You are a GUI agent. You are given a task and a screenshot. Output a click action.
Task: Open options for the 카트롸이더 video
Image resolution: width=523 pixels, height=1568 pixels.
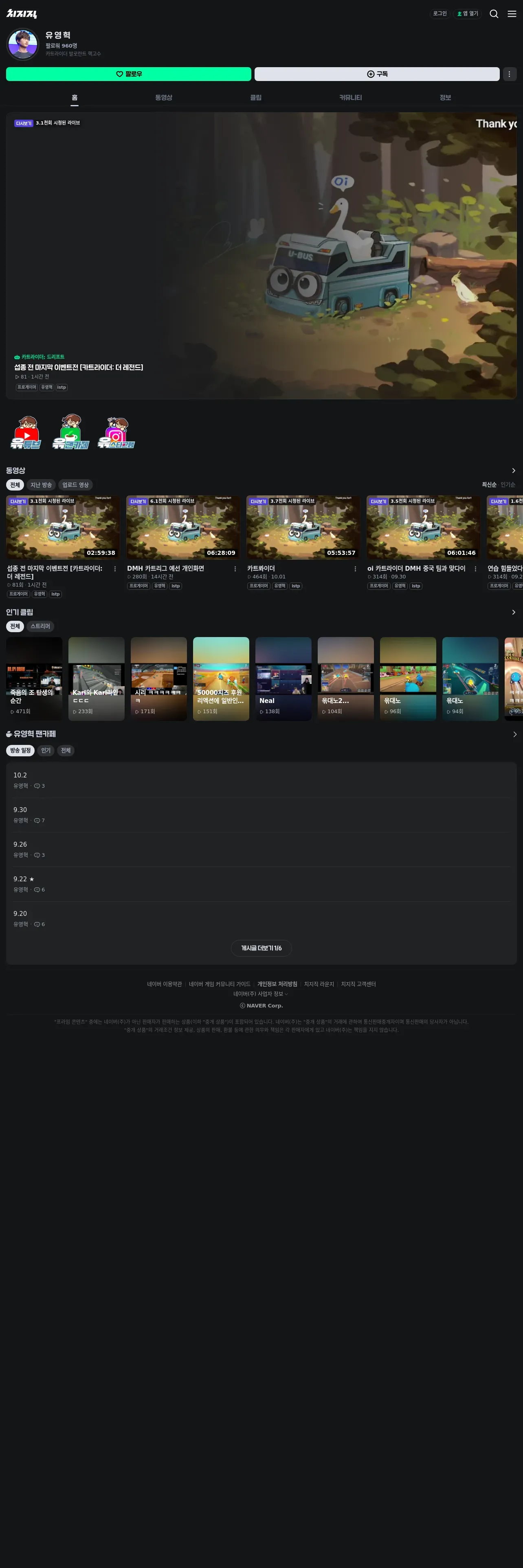click(355, 569)
